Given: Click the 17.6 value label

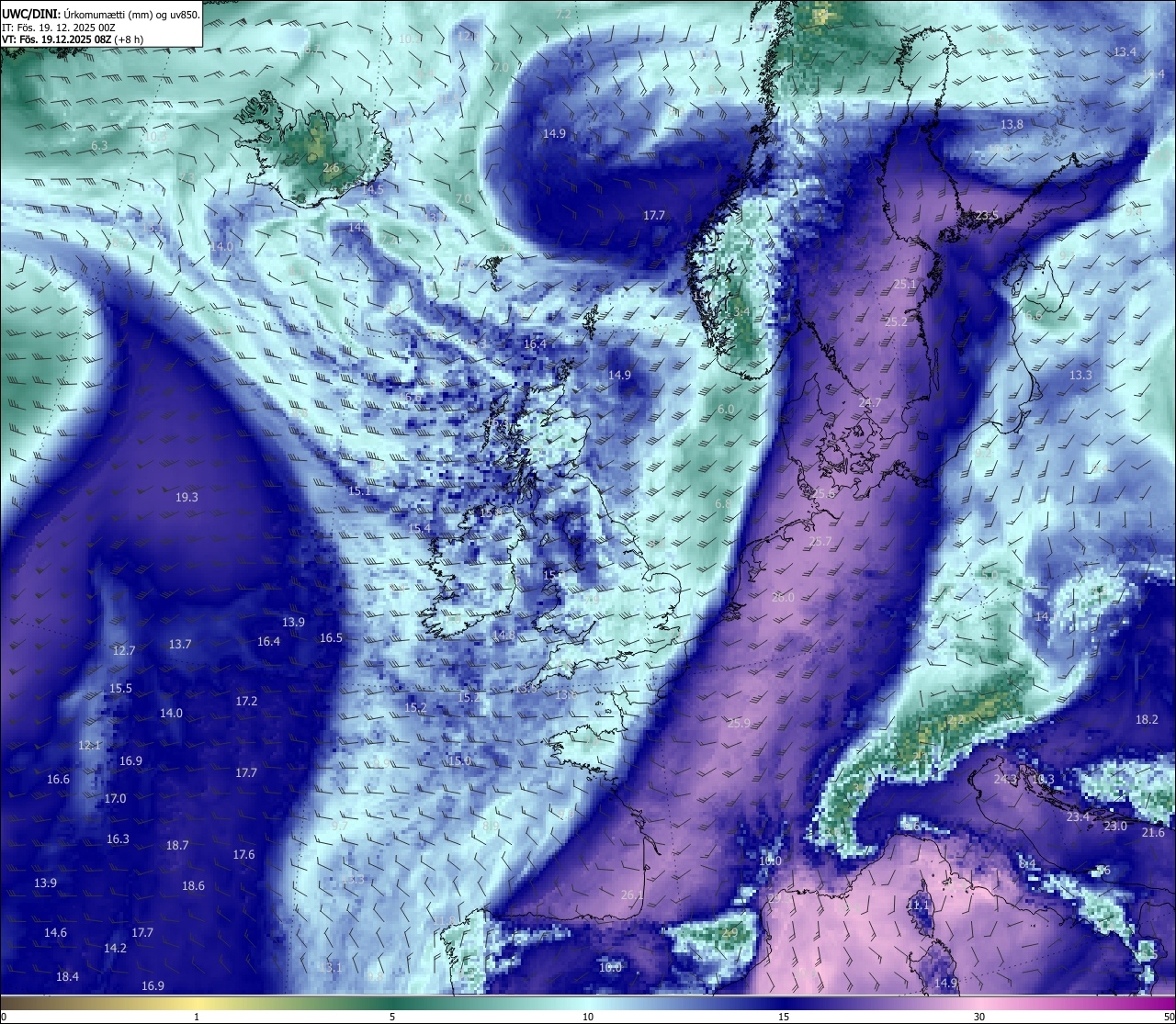Looking at the screenshot, I should [243, 854].
